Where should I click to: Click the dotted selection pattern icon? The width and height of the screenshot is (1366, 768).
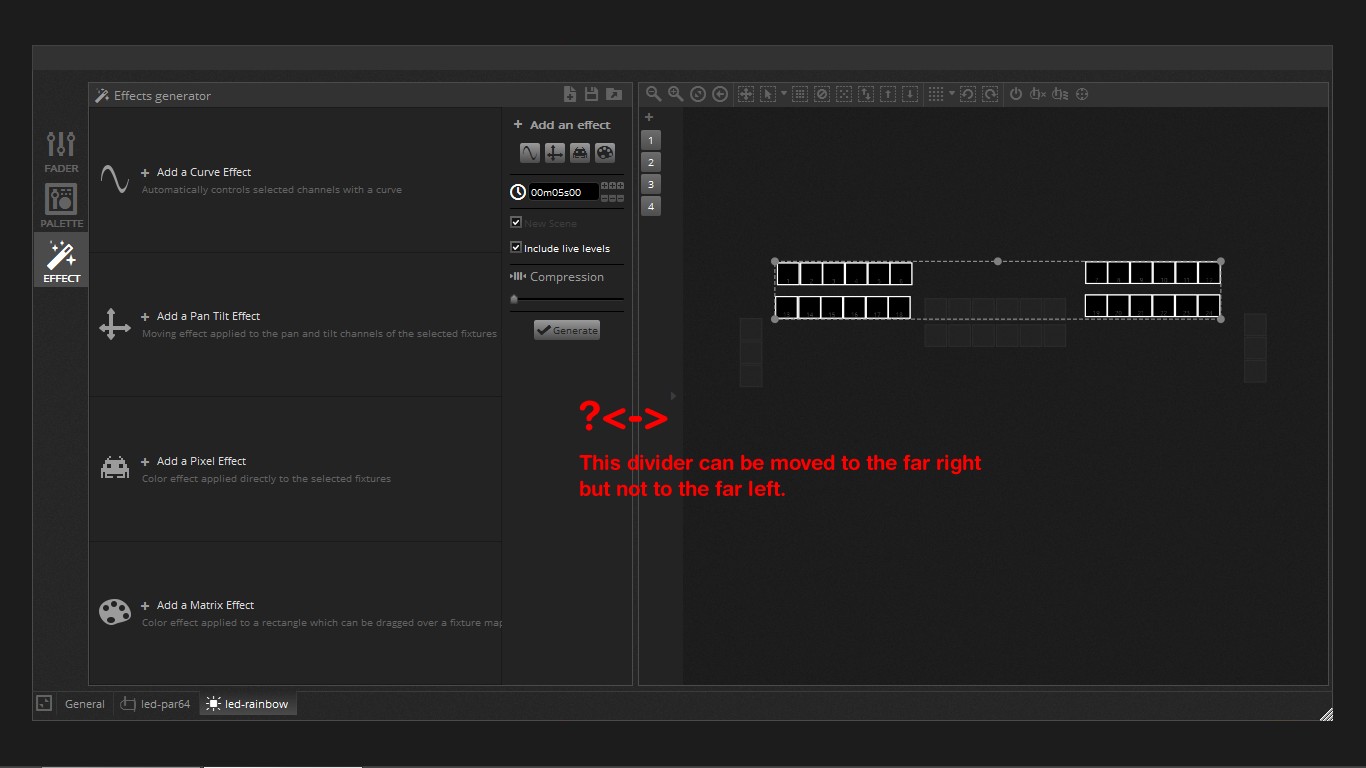coord(844,94)
